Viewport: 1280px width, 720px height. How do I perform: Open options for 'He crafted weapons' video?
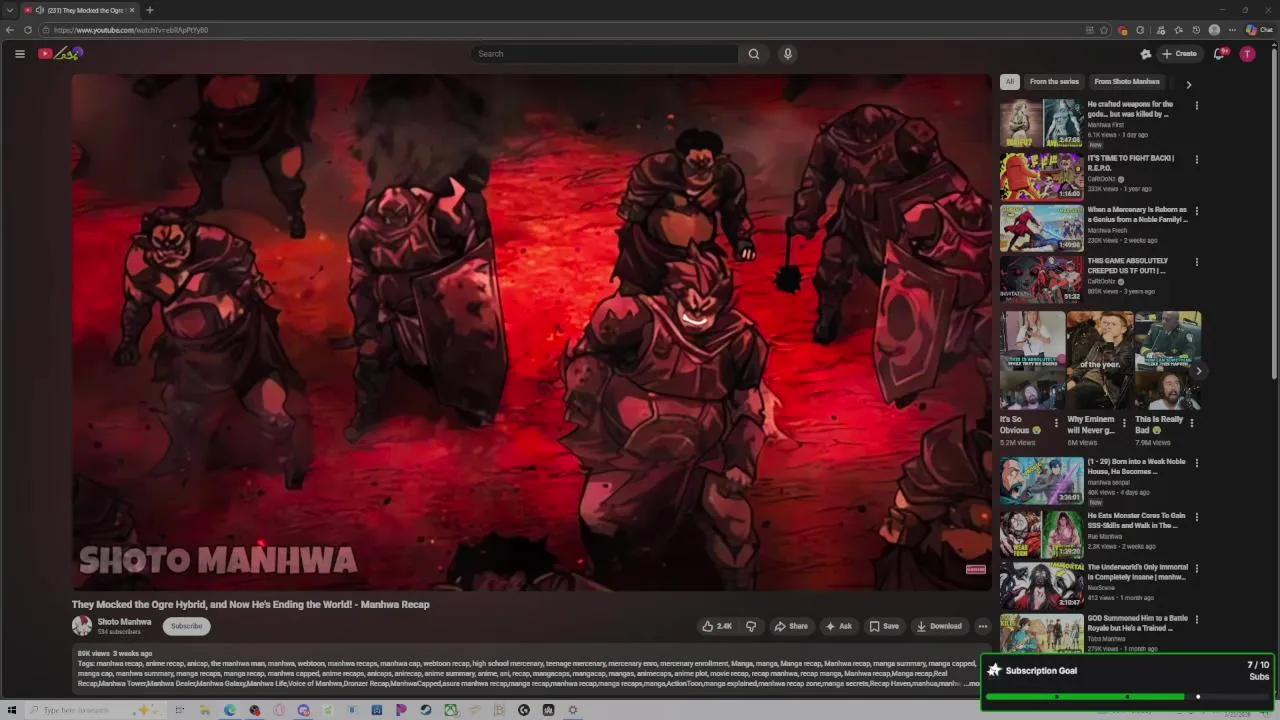pos(1196,105)
